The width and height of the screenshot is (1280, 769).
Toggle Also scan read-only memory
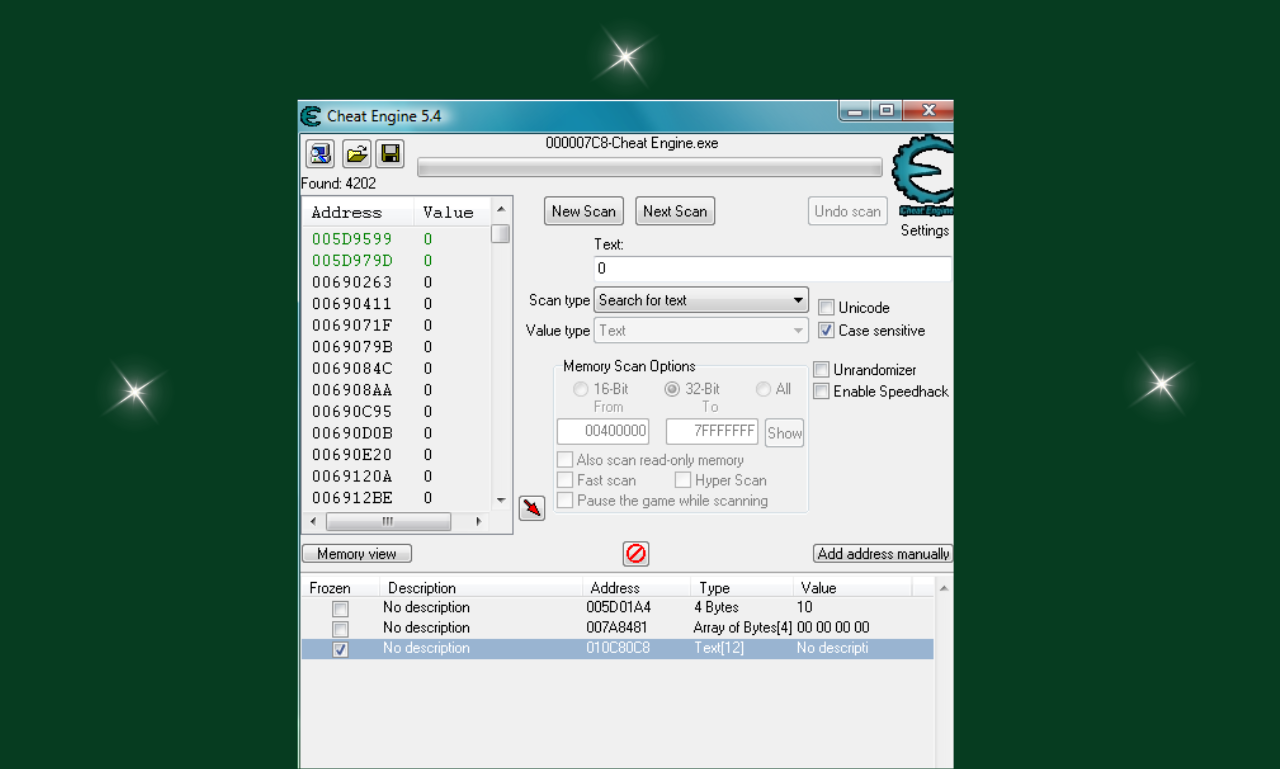565,460
